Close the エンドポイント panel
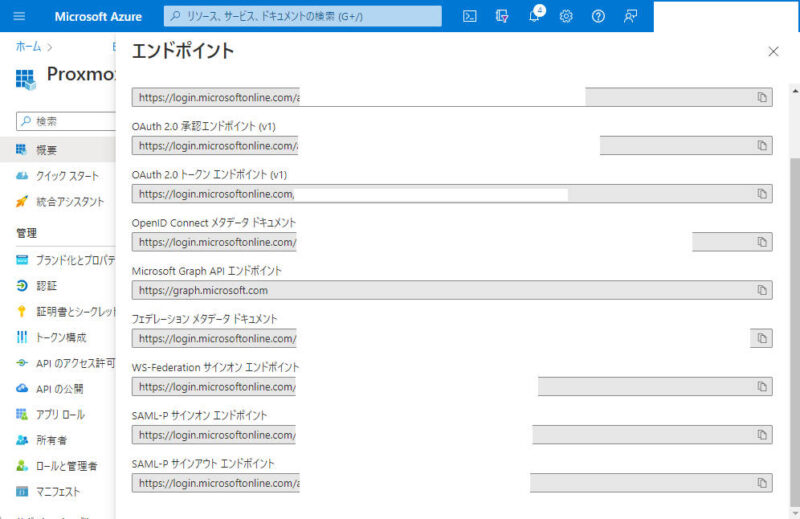800x519 pixels. coord(773,52)
